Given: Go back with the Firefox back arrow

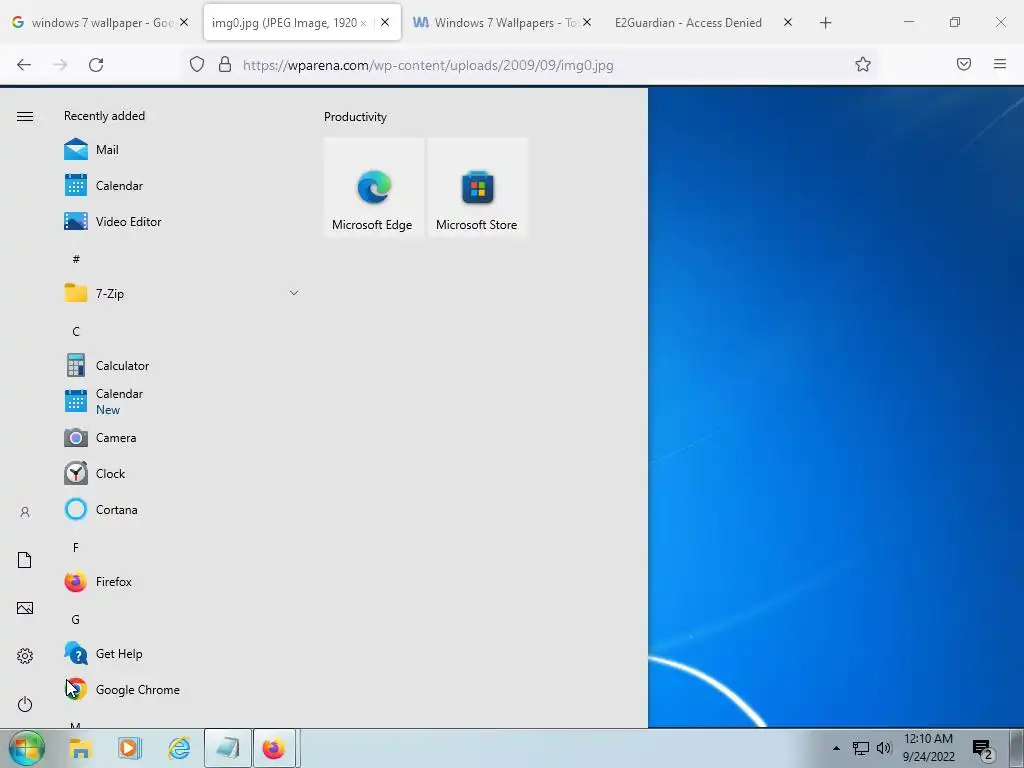Looking at the screenshot, I should point(24,65).
